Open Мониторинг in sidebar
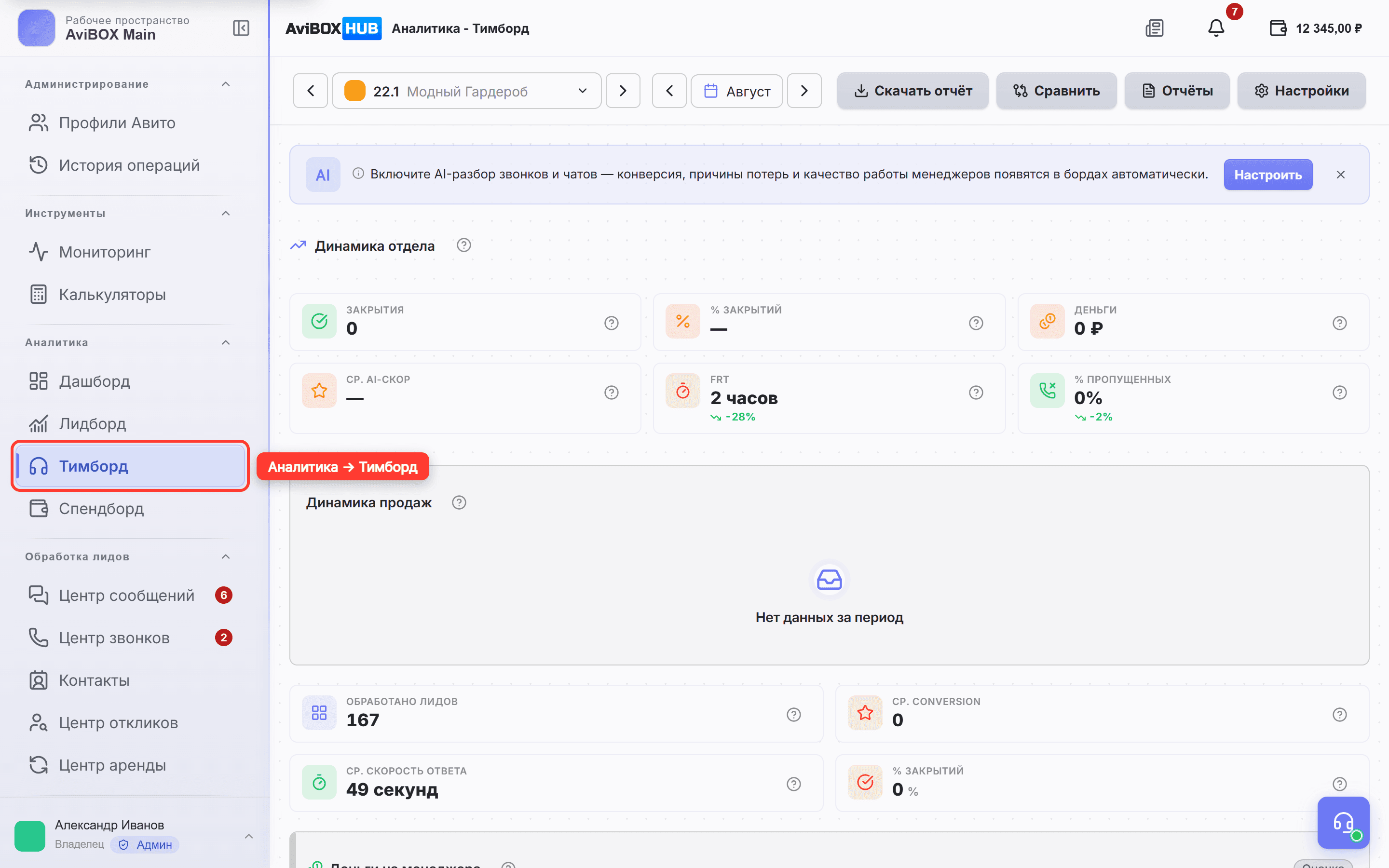Screen dimensions: 1389x868 point(131,252)
